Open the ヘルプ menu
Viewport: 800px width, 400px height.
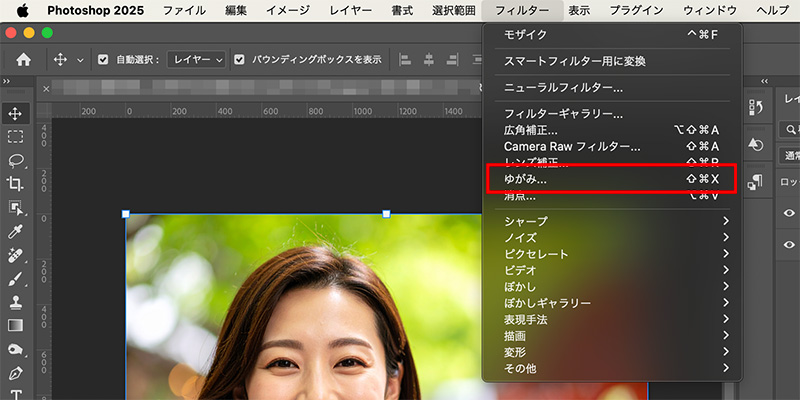772,10
